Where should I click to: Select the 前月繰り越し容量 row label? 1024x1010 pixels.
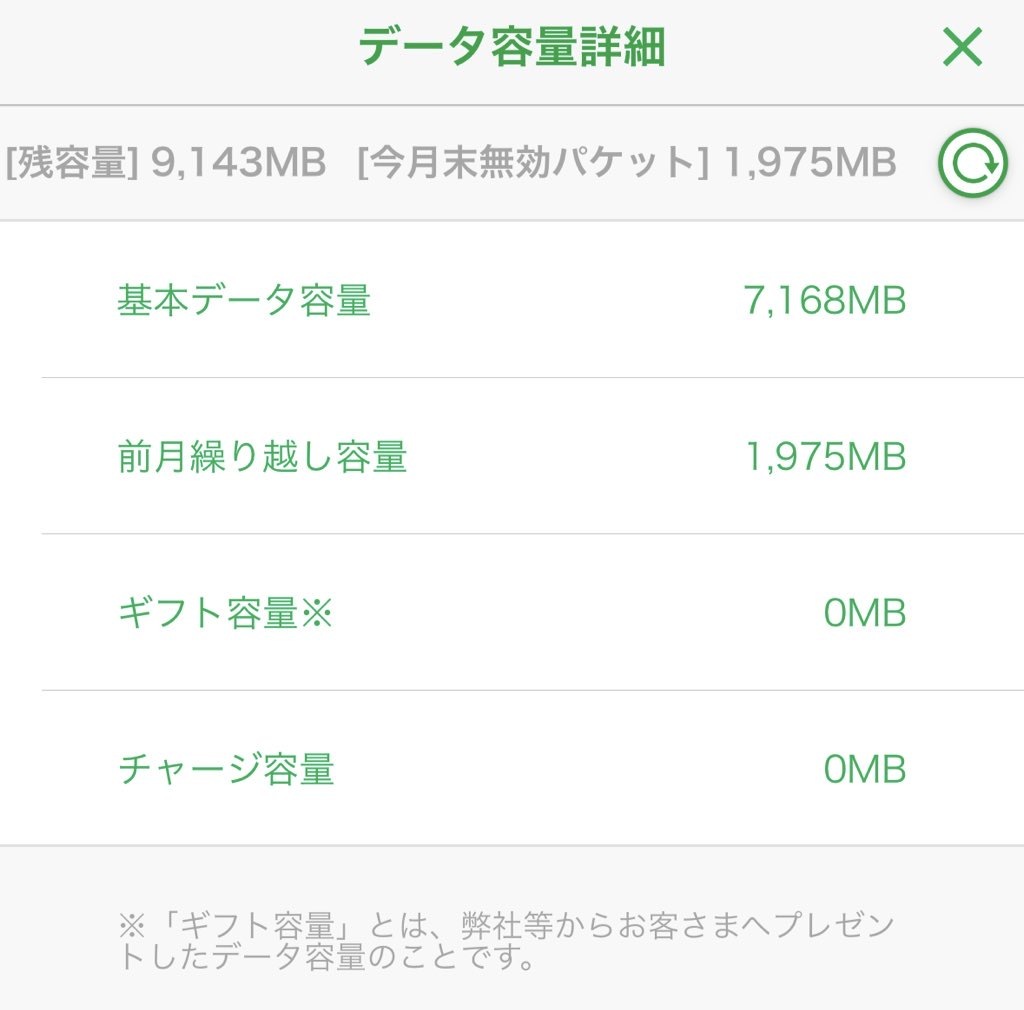262,457
